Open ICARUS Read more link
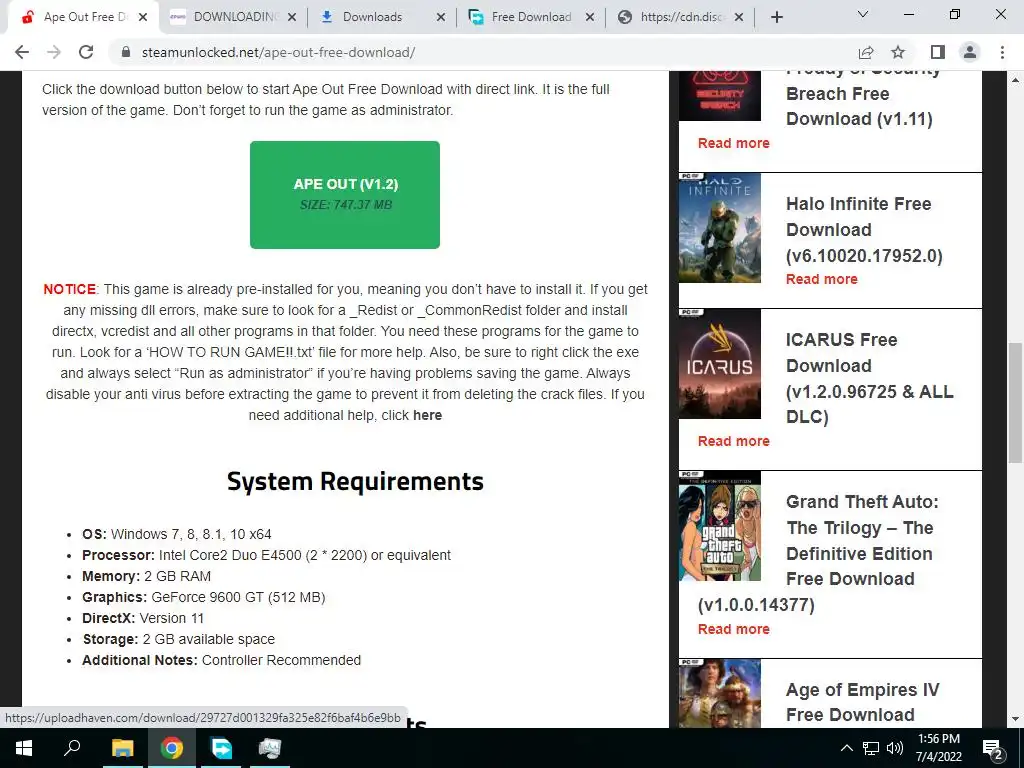This screenshot has height=768, width=1024. 733,441
